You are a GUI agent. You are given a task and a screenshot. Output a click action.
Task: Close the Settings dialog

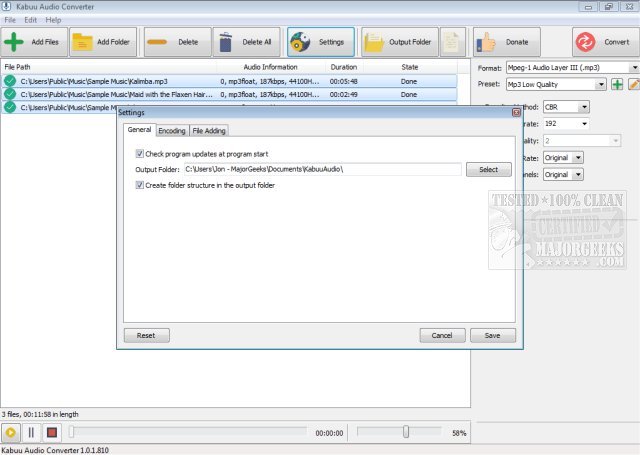[x=516, y=113]
